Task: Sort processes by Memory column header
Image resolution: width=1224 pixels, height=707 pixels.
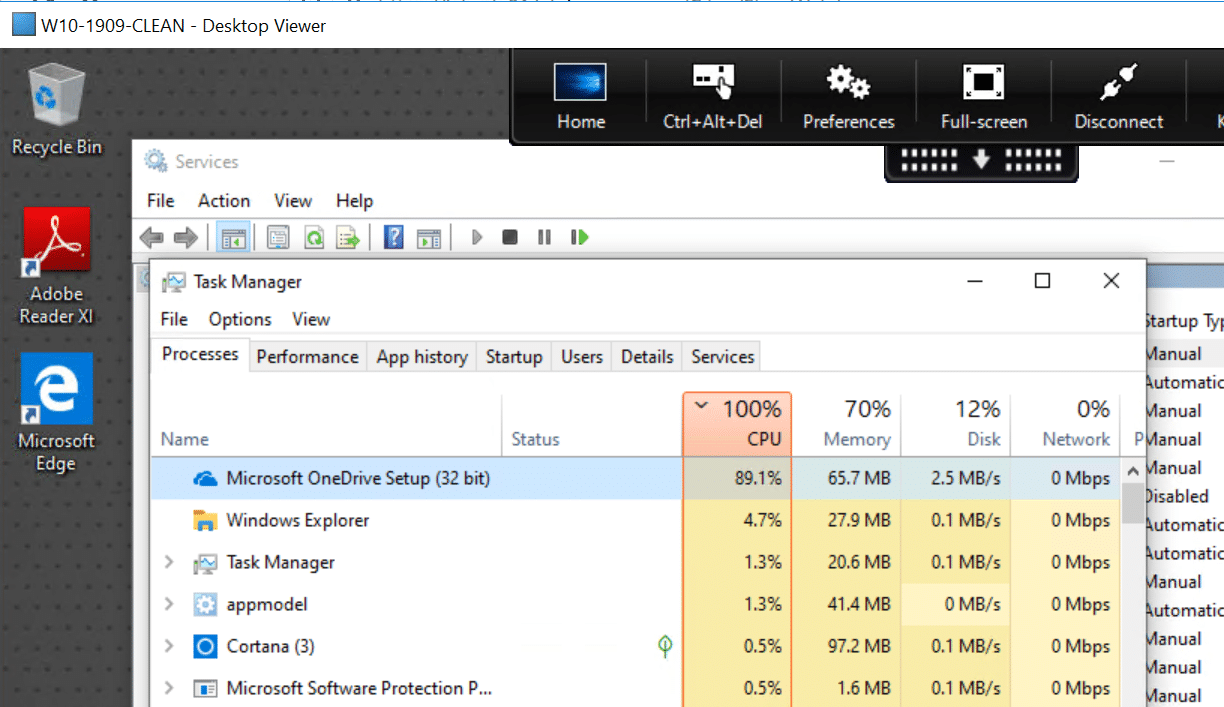Action: coord(846,424)
